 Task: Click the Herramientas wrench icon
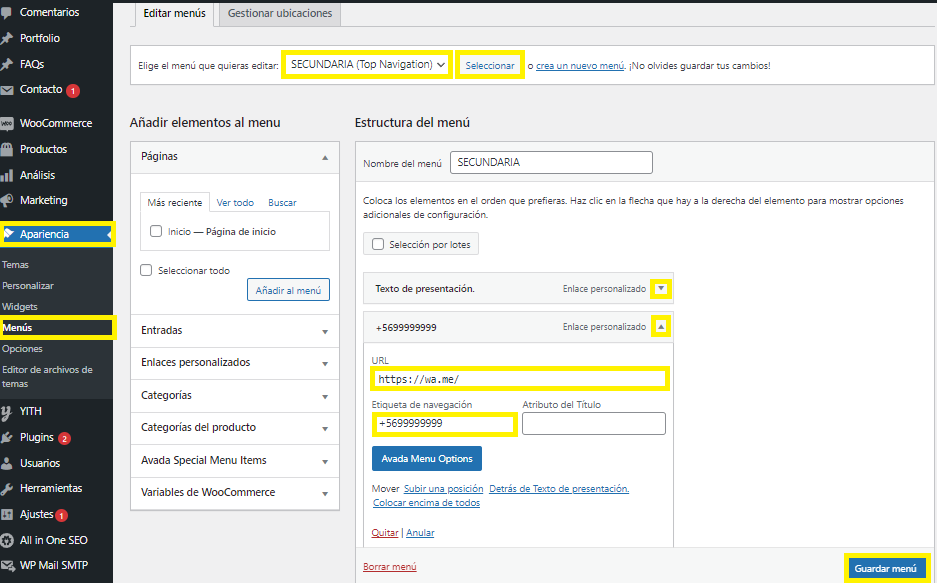[x=7, y=489]
